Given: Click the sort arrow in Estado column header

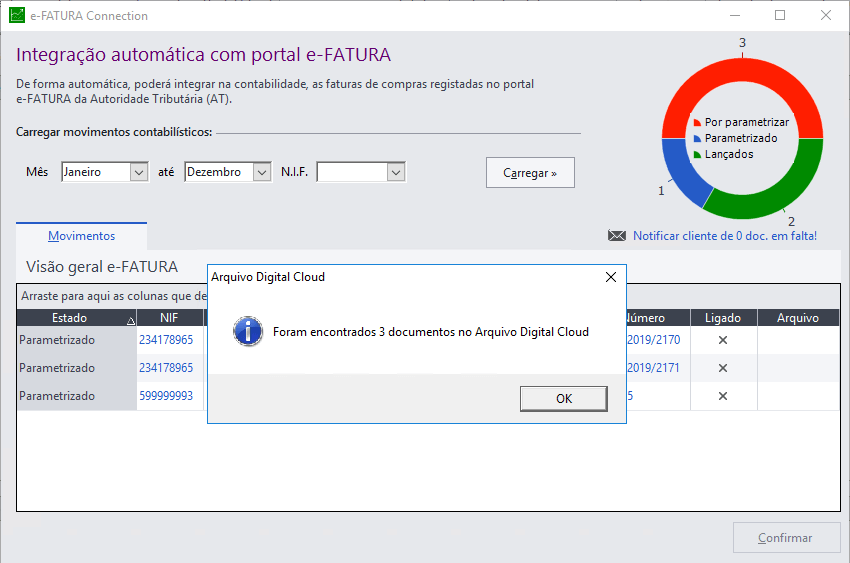Looking at the screenshot, I should pos(131,320).
